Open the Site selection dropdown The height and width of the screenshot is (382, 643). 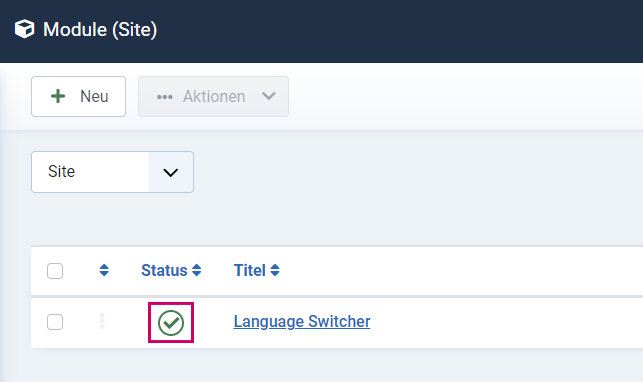pos(112,172)
